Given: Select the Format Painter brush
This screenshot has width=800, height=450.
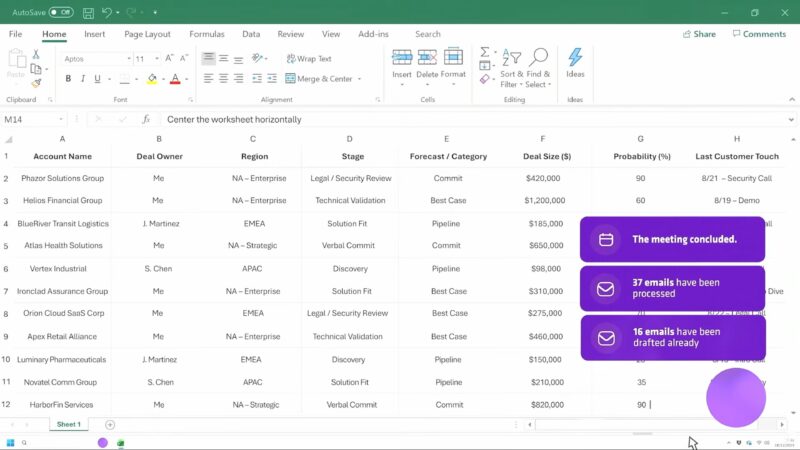Looking at the screenshot, I should tap(36, 83).
